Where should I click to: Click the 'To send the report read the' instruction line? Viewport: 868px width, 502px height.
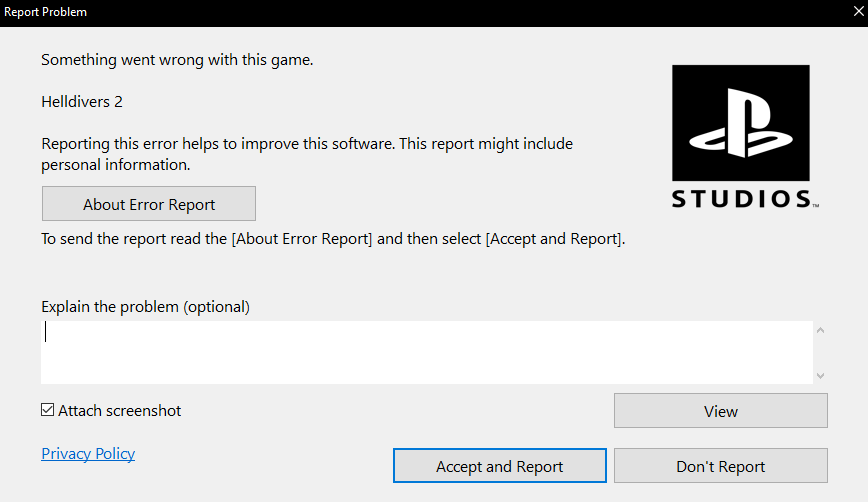(333, 239)
